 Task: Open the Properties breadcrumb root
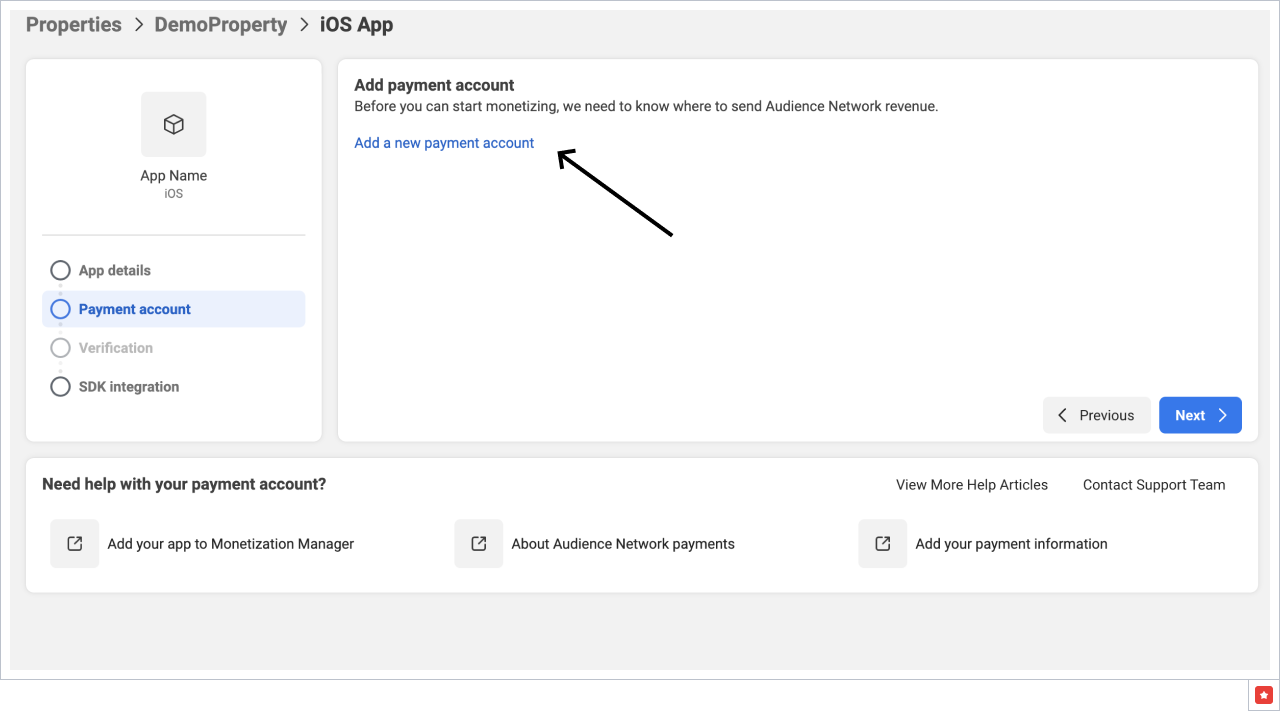tap(73, 24)
